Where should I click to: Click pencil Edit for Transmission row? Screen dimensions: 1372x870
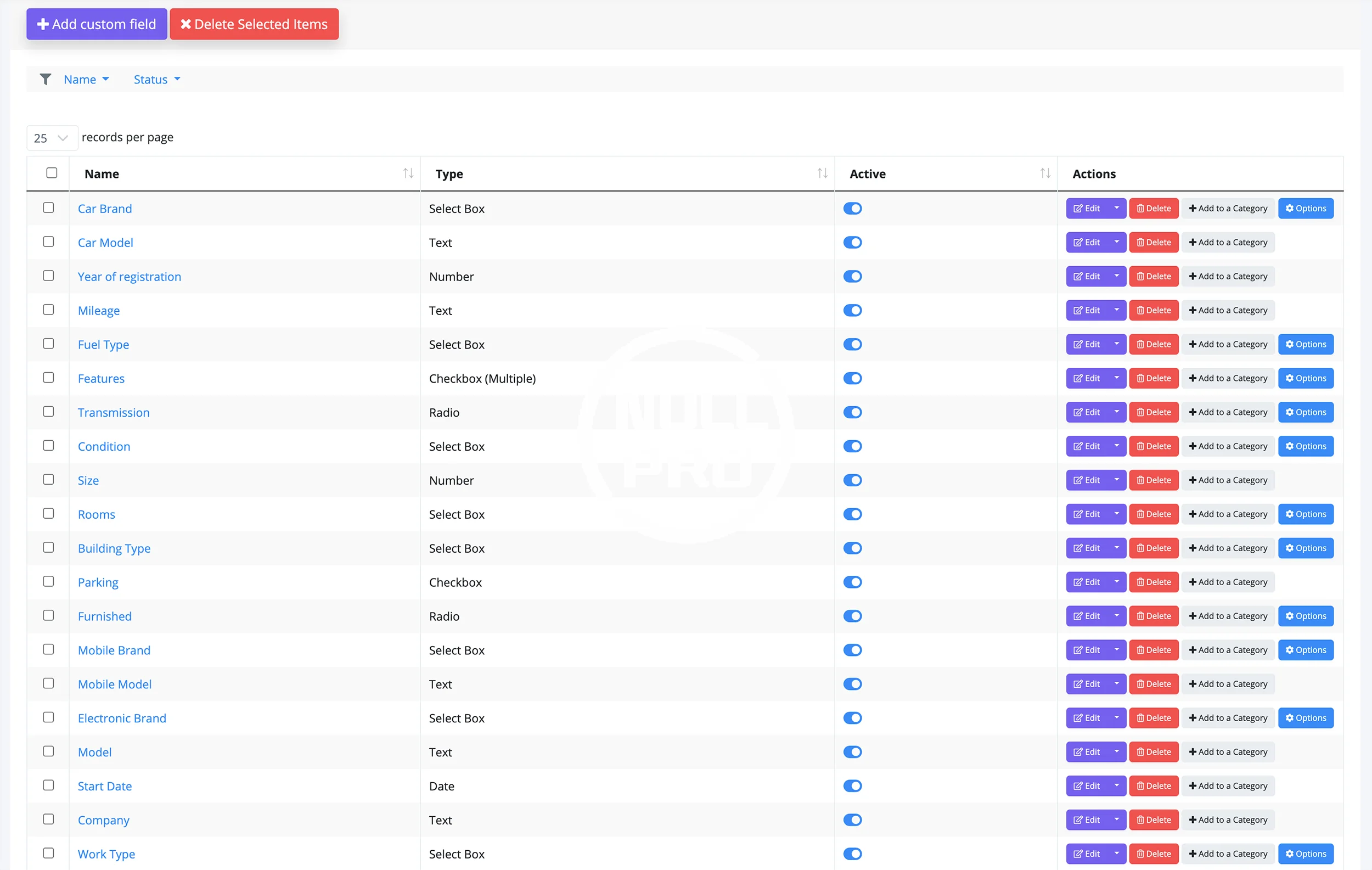click(x=1087, y=412)
